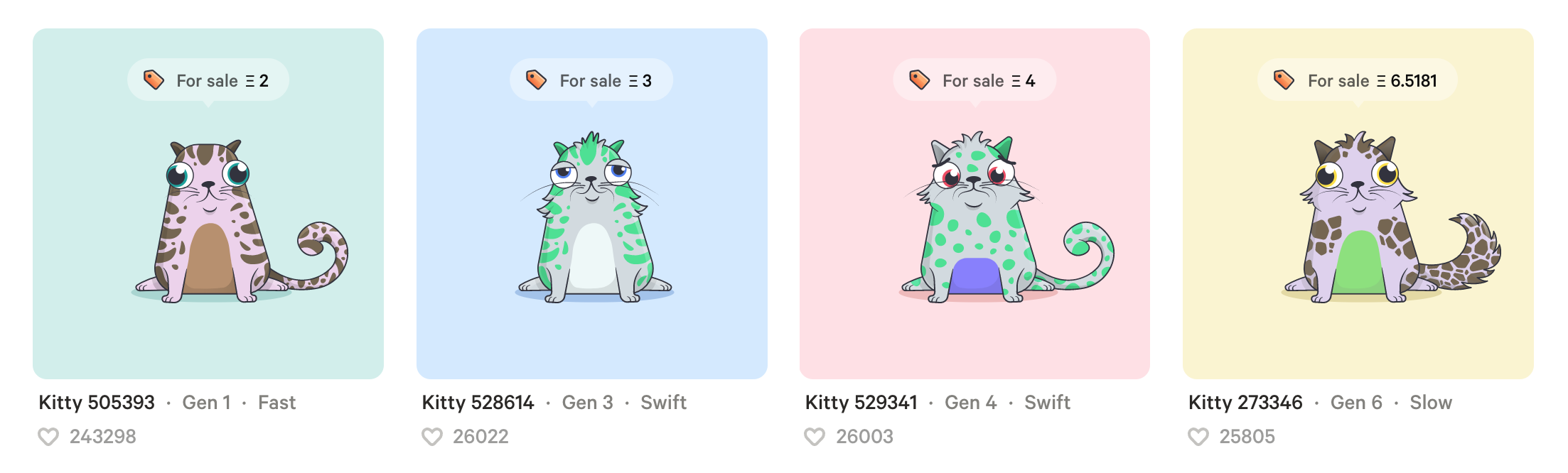The image size is (1568, 473).
Task: Like Kitty 505393 with the heart icon
Action: point(48,437)
